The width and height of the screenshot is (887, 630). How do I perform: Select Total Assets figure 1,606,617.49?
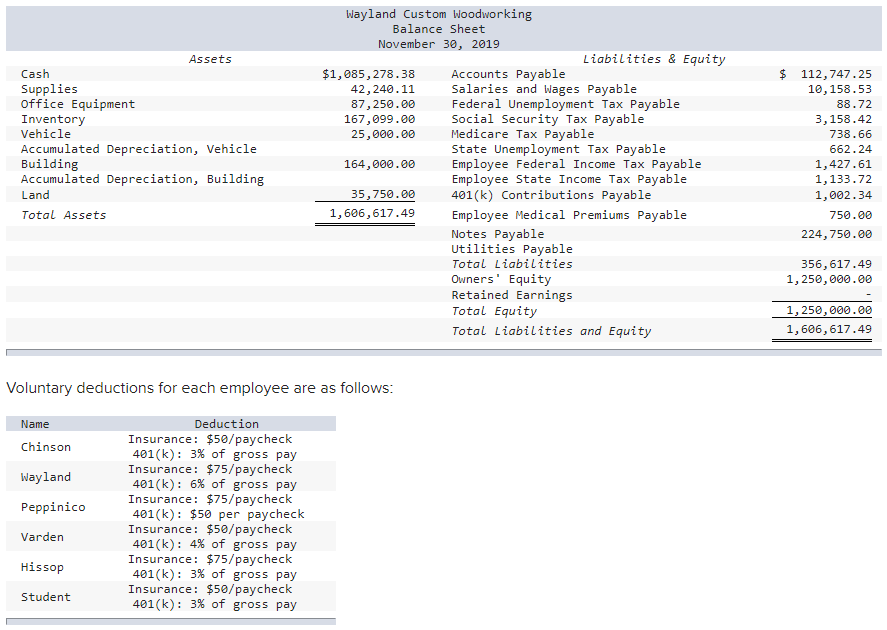[372, 213]
